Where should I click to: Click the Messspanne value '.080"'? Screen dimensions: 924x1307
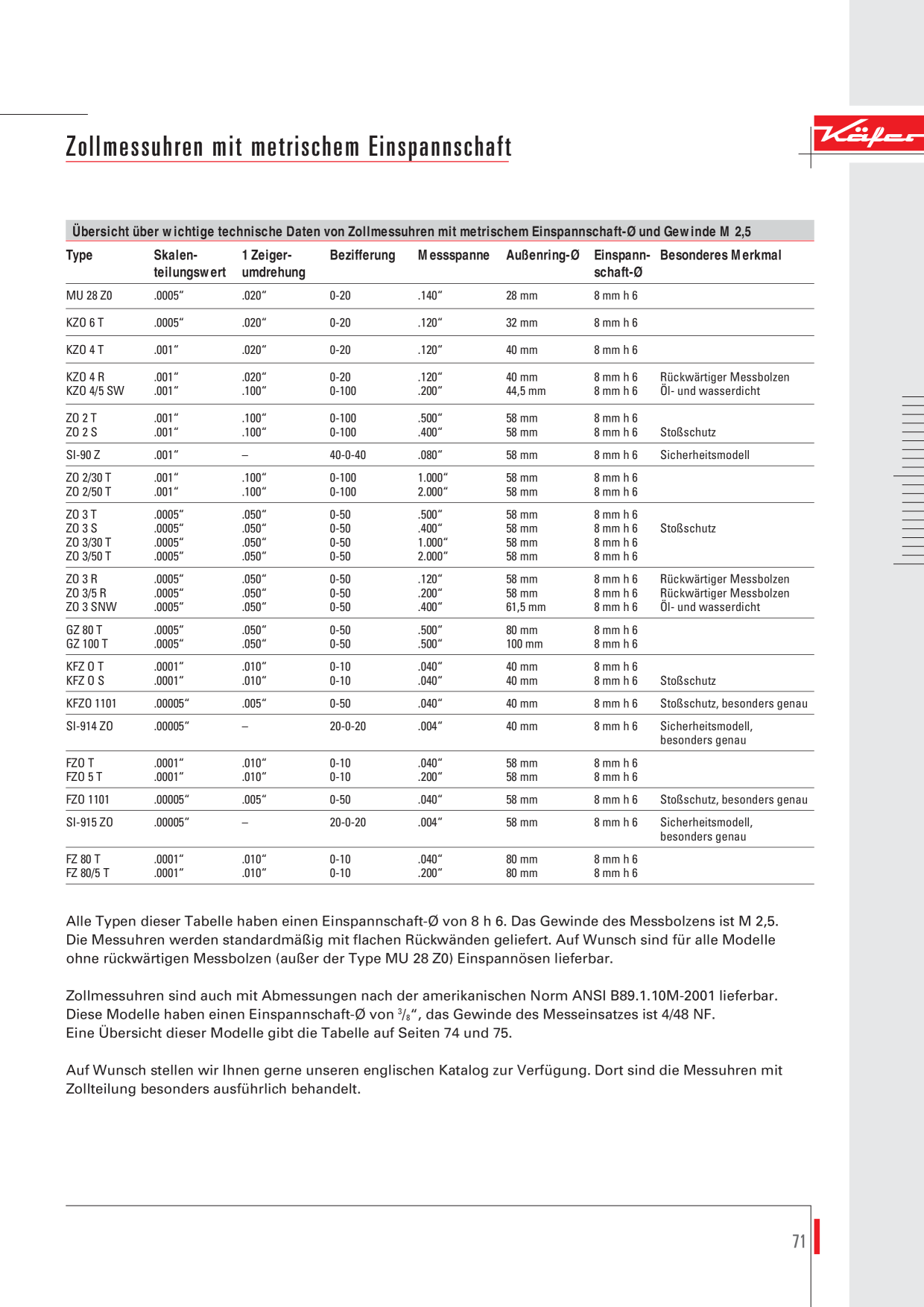tap(430, 455)
